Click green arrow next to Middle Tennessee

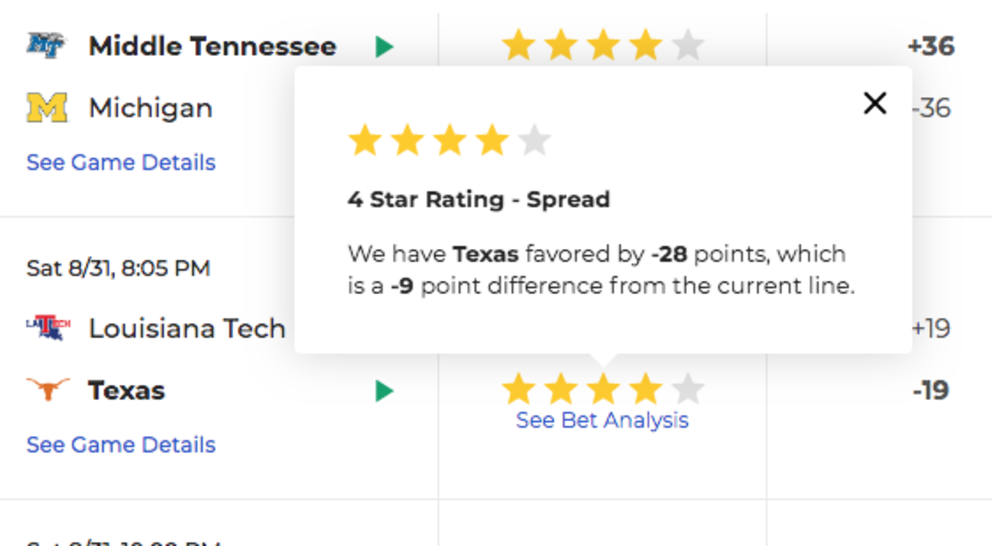click(384, 46)
